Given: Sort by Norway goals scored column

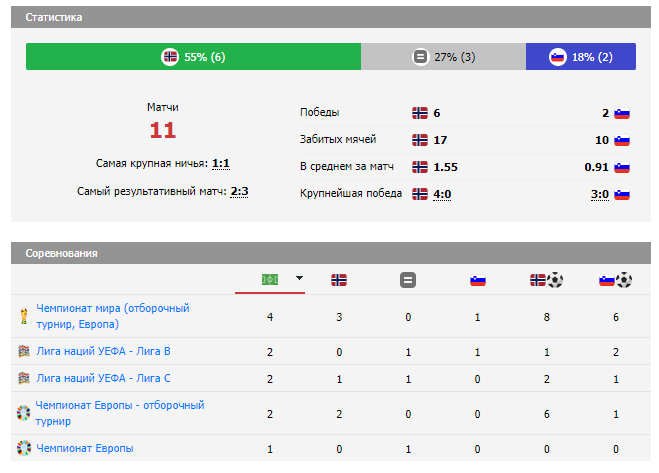Looking at the screenshot, I should click(546, 280).
